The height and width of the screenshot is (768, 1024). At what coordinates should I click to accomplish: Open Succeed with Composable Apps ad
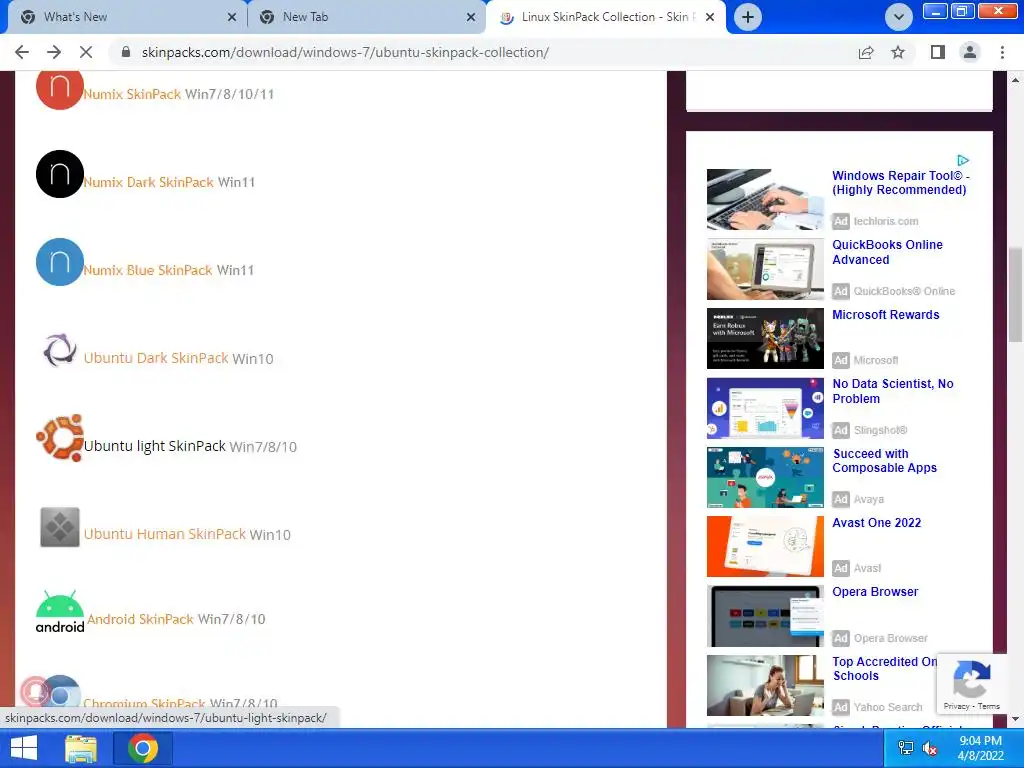pyautogui.click(x=885, y=460)
